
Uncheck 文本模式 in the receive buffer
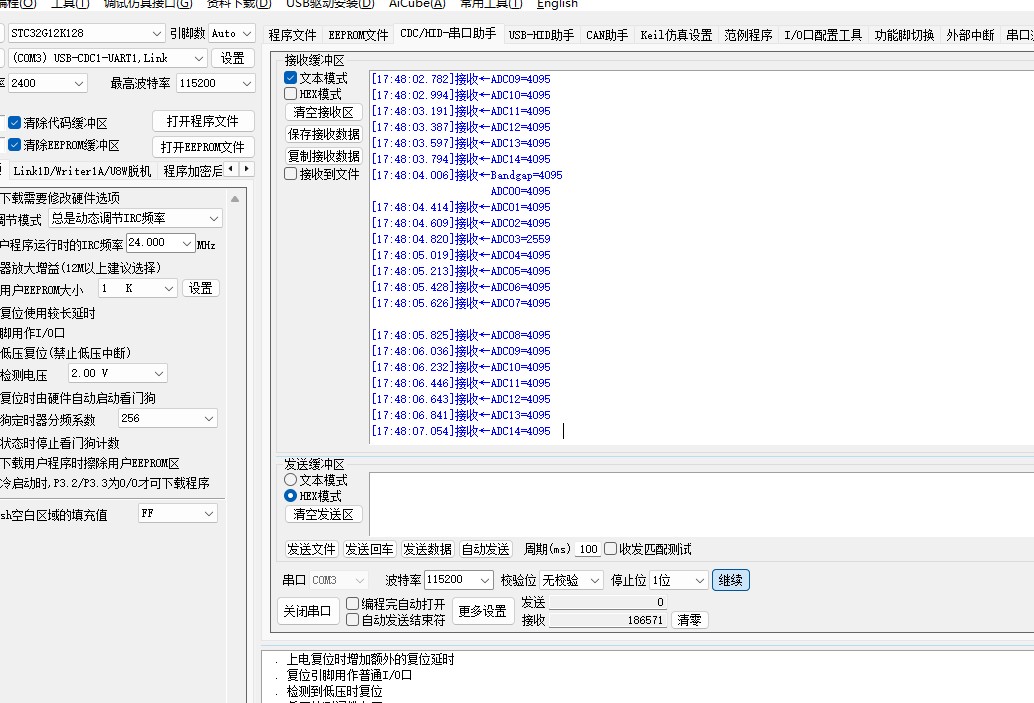291,78
